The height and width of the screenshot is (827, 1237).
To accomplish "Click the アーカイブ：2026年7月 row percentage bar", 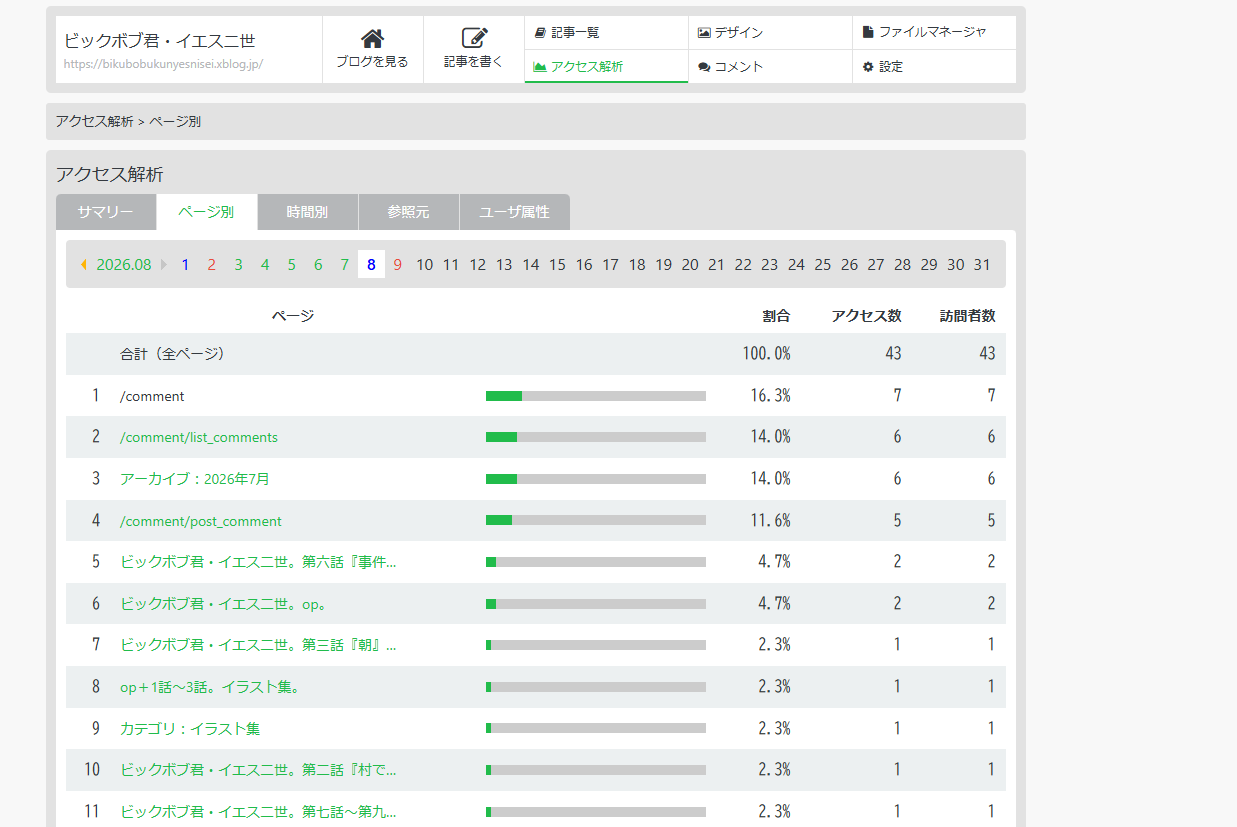I will 596,479.
